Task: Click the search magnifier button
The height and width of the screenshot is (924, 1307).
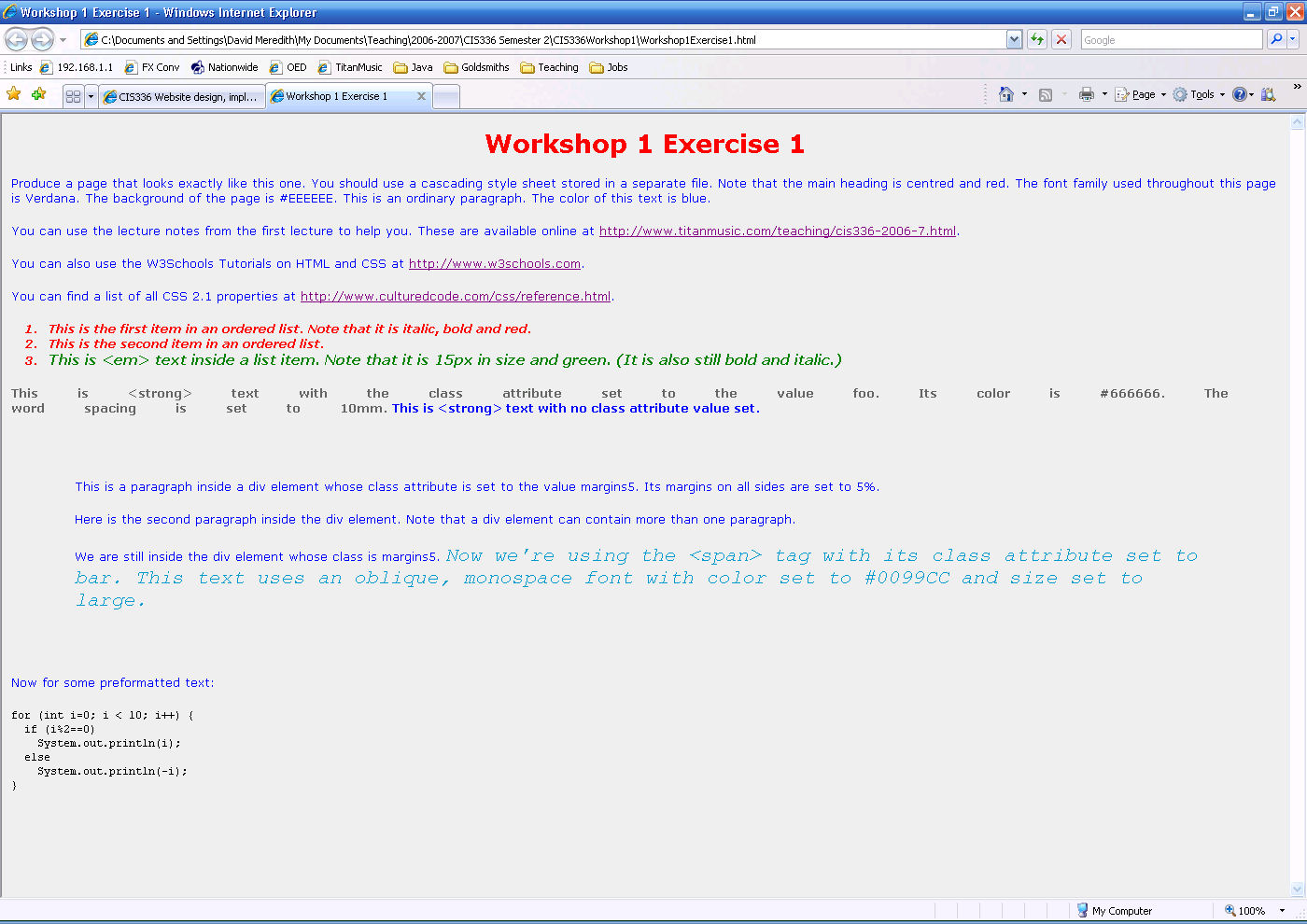Action: pyautogui.click(x=1276, y=39)
